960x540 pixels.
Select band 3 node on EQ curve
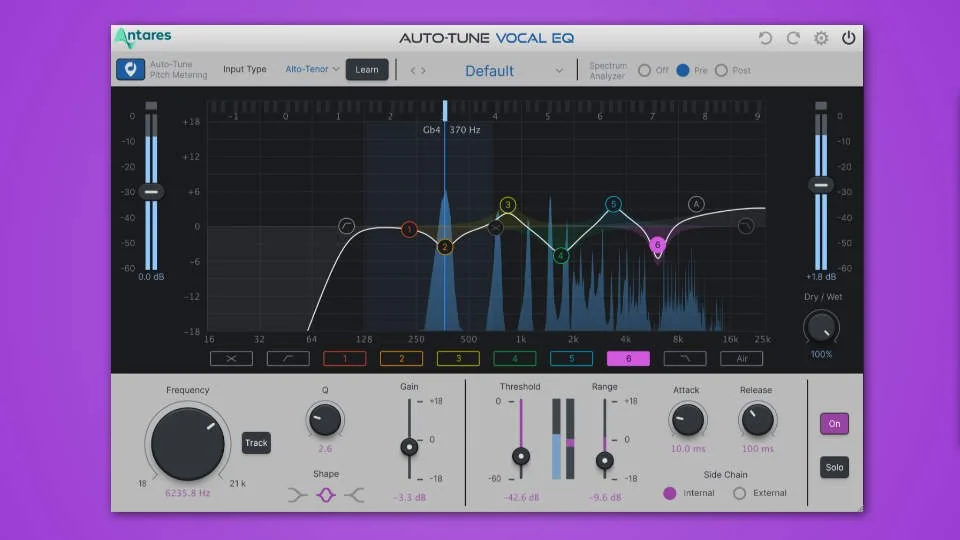click(508, 204)
